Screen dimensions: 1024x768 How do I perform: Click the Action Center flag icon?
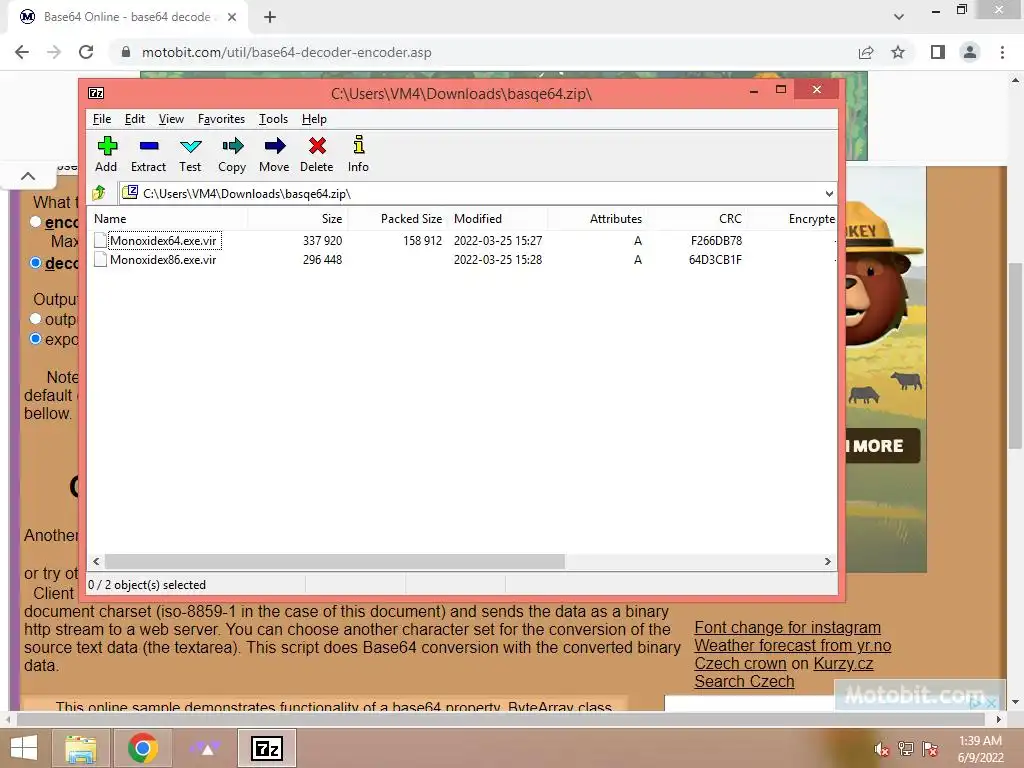tap(930, 749)
